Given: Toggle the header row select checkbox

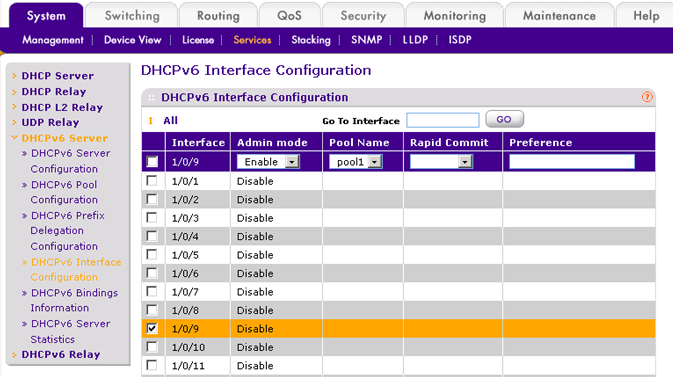Looking at the screenshot, I should click(x=152, y=162).
